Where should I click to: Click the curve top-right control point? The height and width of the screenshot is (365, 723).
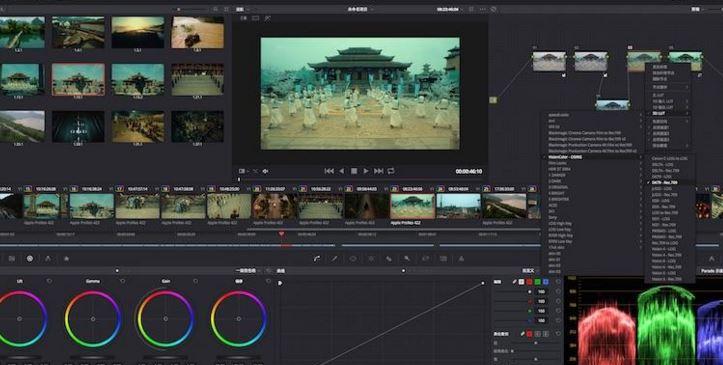(x=483, y=283)
